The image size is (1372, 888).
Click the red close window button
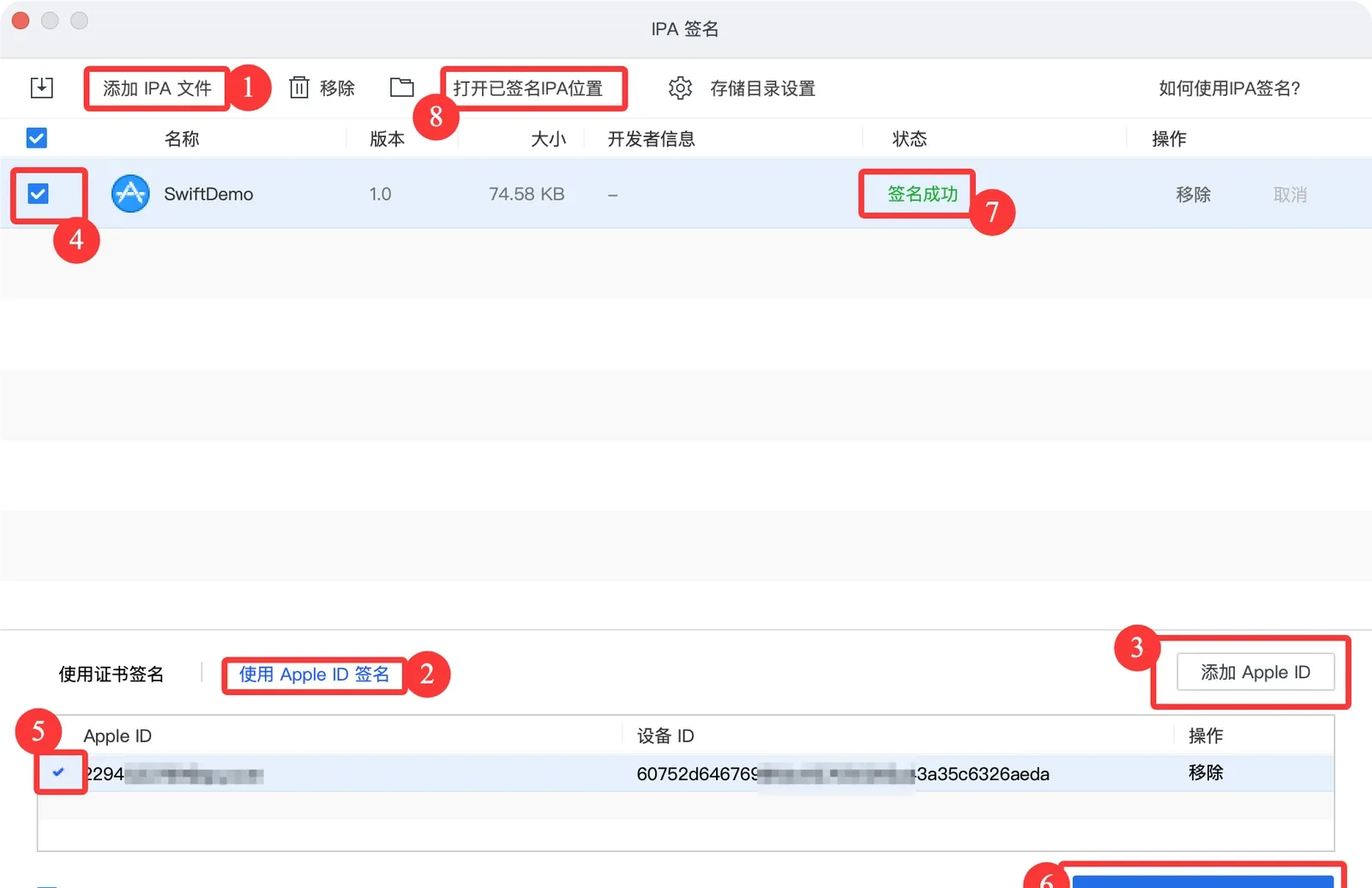pyautogui.click(x=21, y=21)
